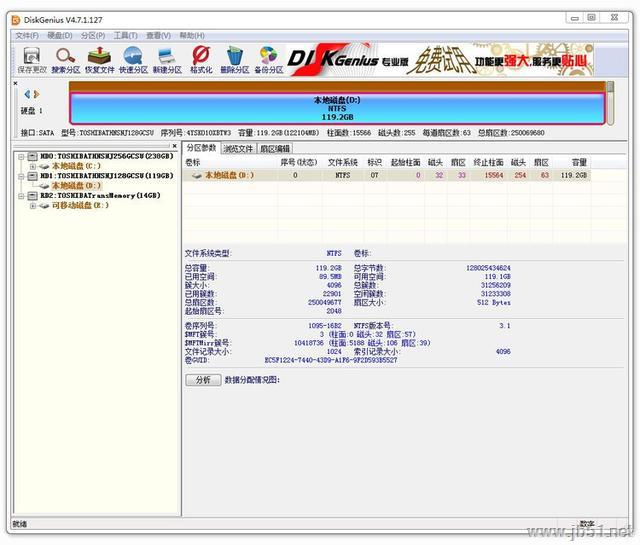This screenshot has width=640, height=545.
Task: Collapse the HD1 TOSHIBA 119GB disk node
Action: pyautogui.click(x=22, y=176)
